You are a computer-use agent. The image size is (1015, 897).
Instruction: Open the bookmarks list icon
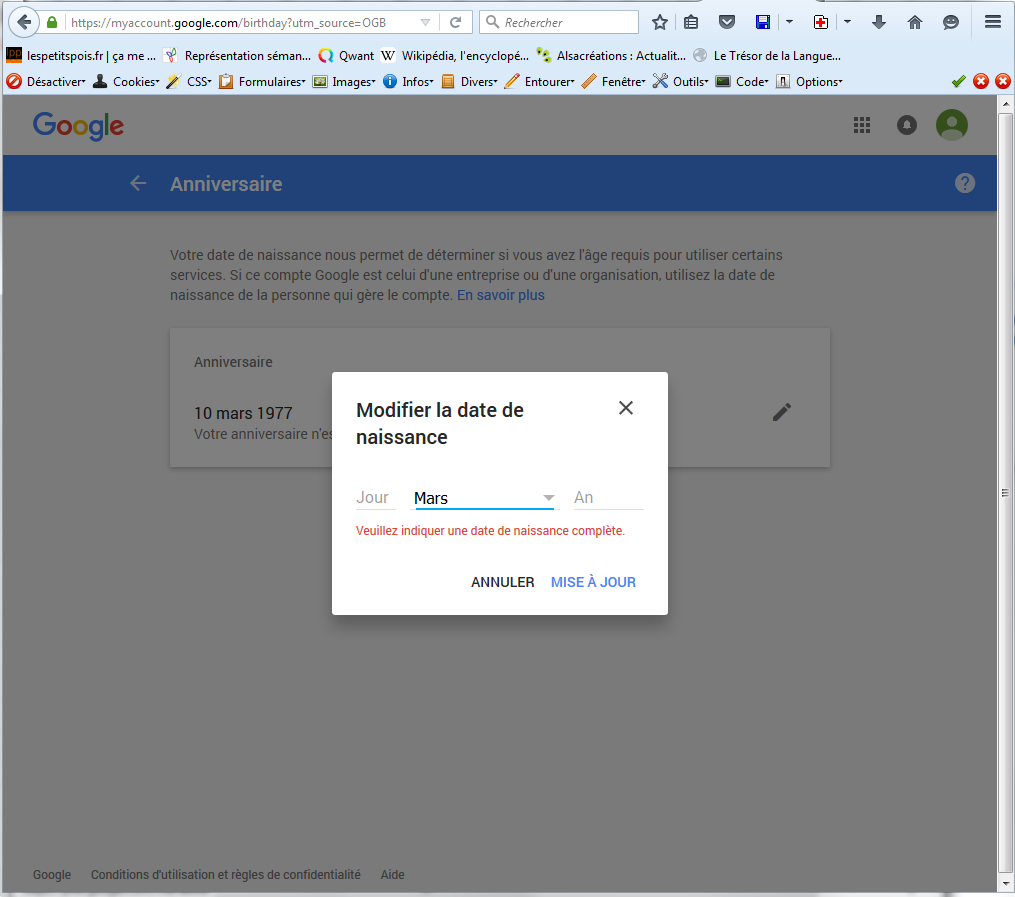click(x=691, y=23)
